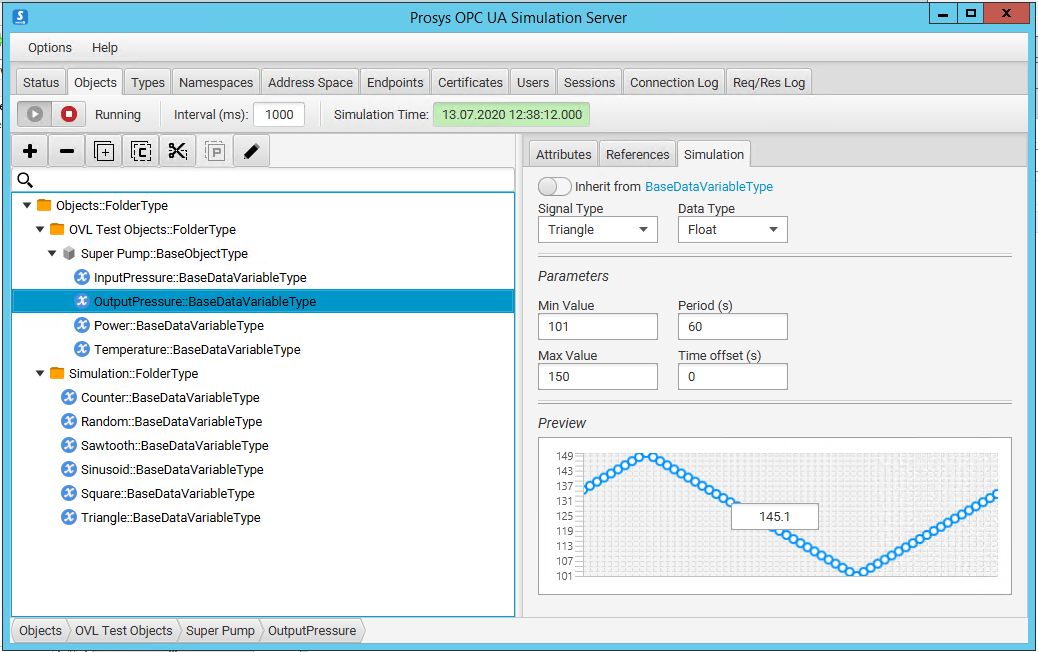Open the Help menu
Viewport: 1038px width, 652px height.
(x=105, y=48)
